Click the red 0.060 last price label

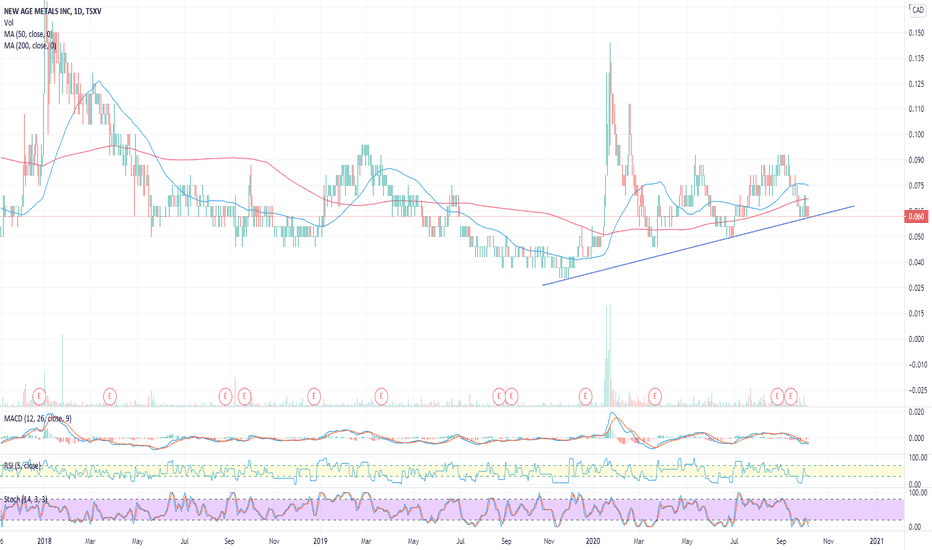(x=916, y=216)
